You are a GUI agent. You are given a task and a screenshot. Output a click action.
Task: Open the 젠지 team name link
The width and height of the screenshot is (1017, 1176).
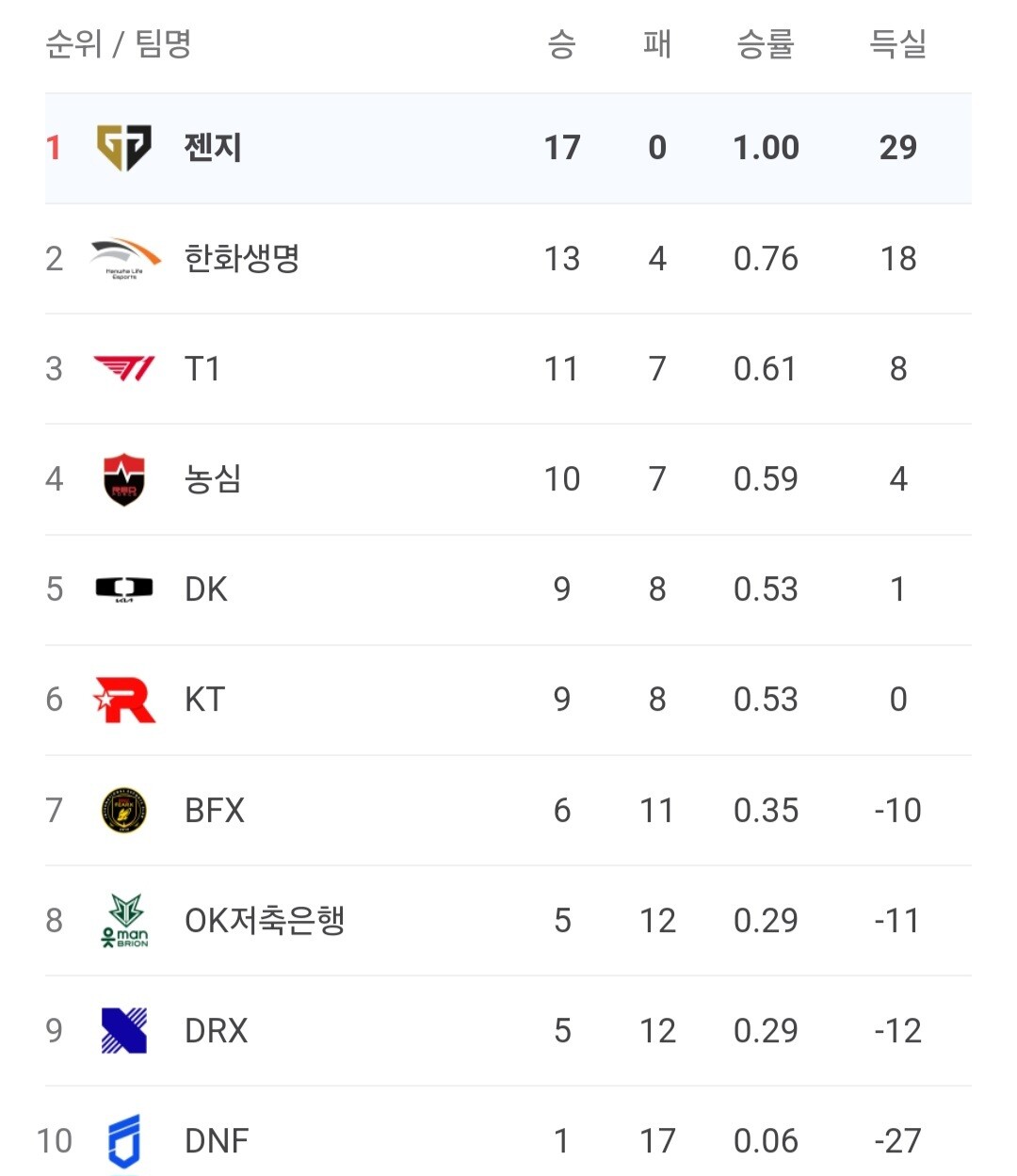[213, 148]
